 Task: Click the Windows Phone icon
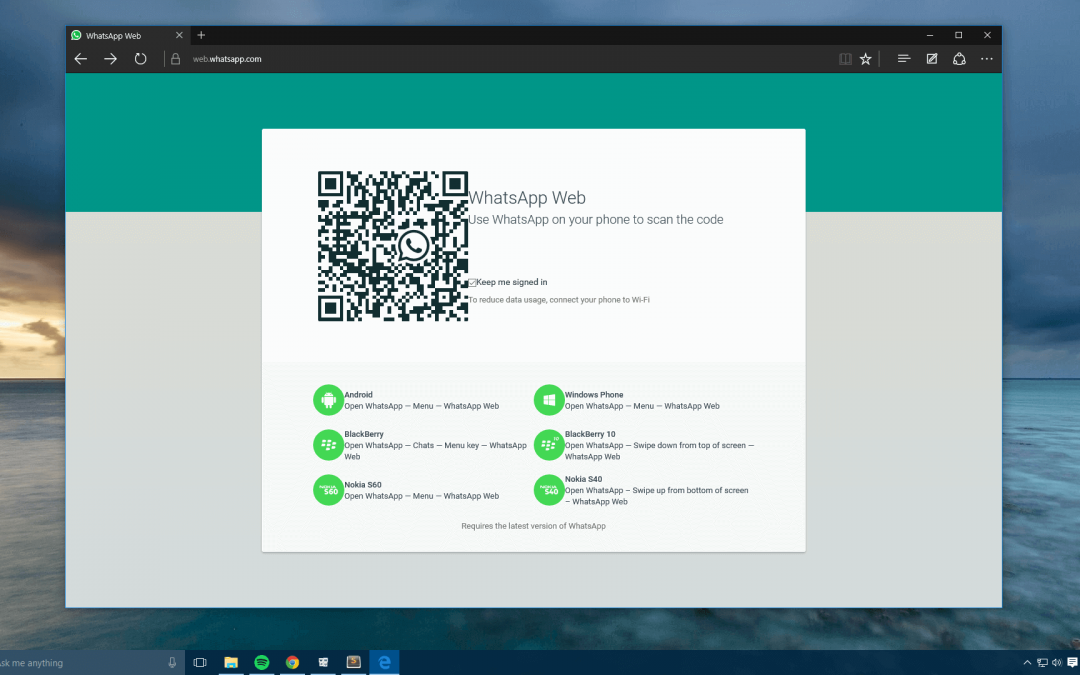pyautogui.click(x=549, y=399)
